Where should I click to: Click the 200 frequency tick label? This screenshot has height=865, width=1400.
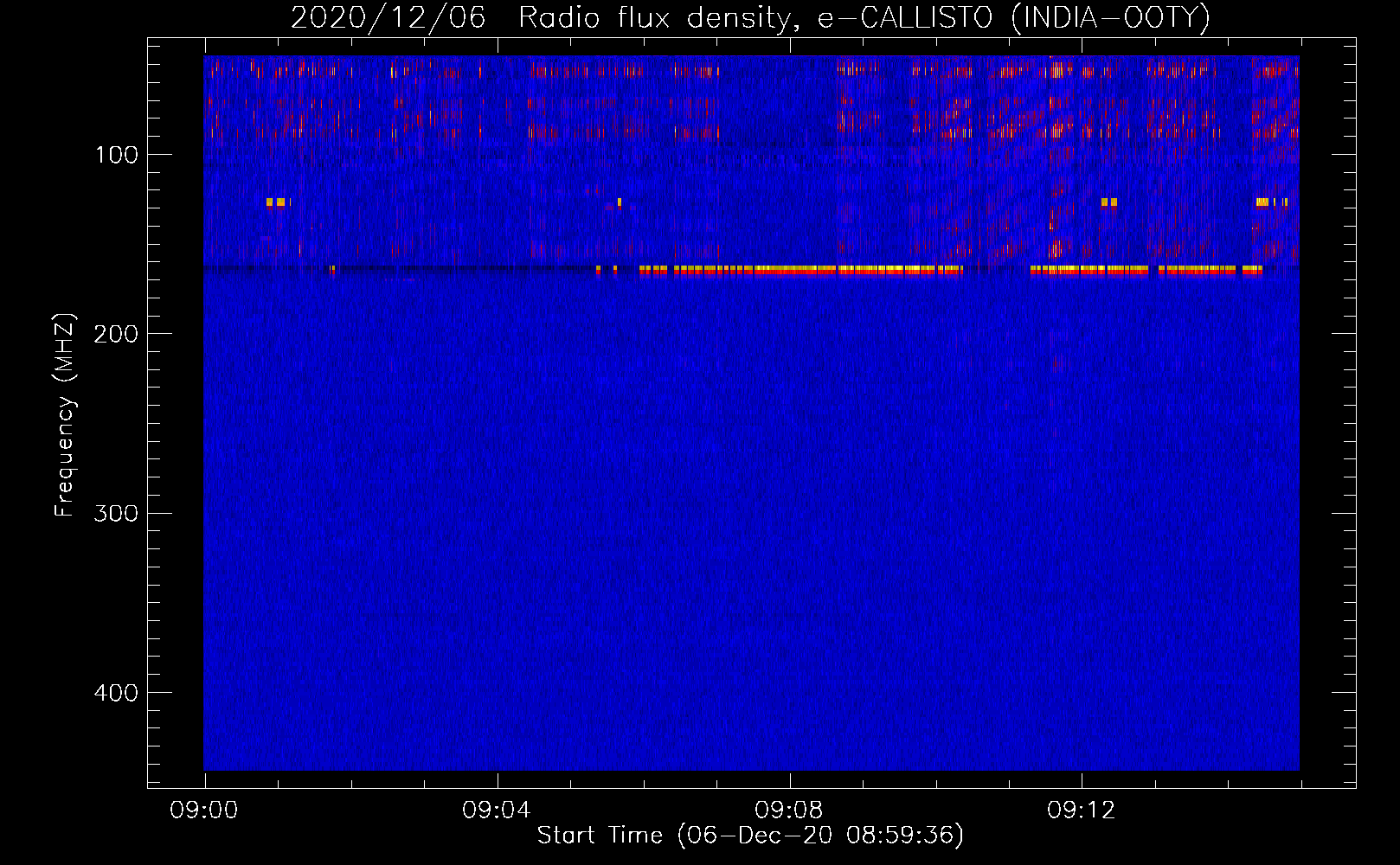point(117,334)
